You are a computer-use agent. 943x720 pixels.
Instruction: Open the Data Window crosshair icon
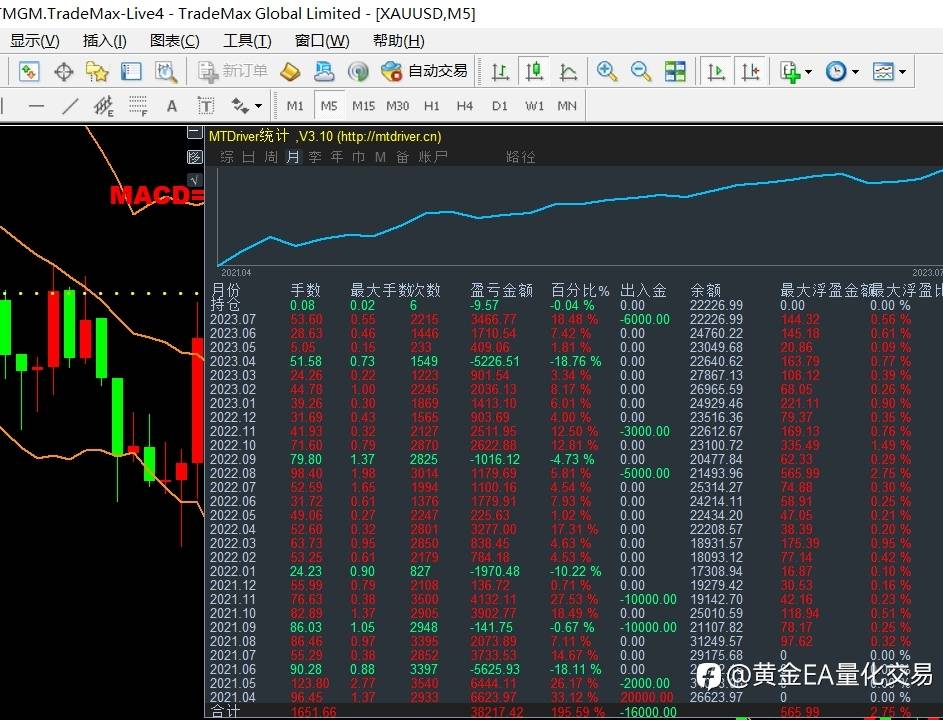coord(63,72)
